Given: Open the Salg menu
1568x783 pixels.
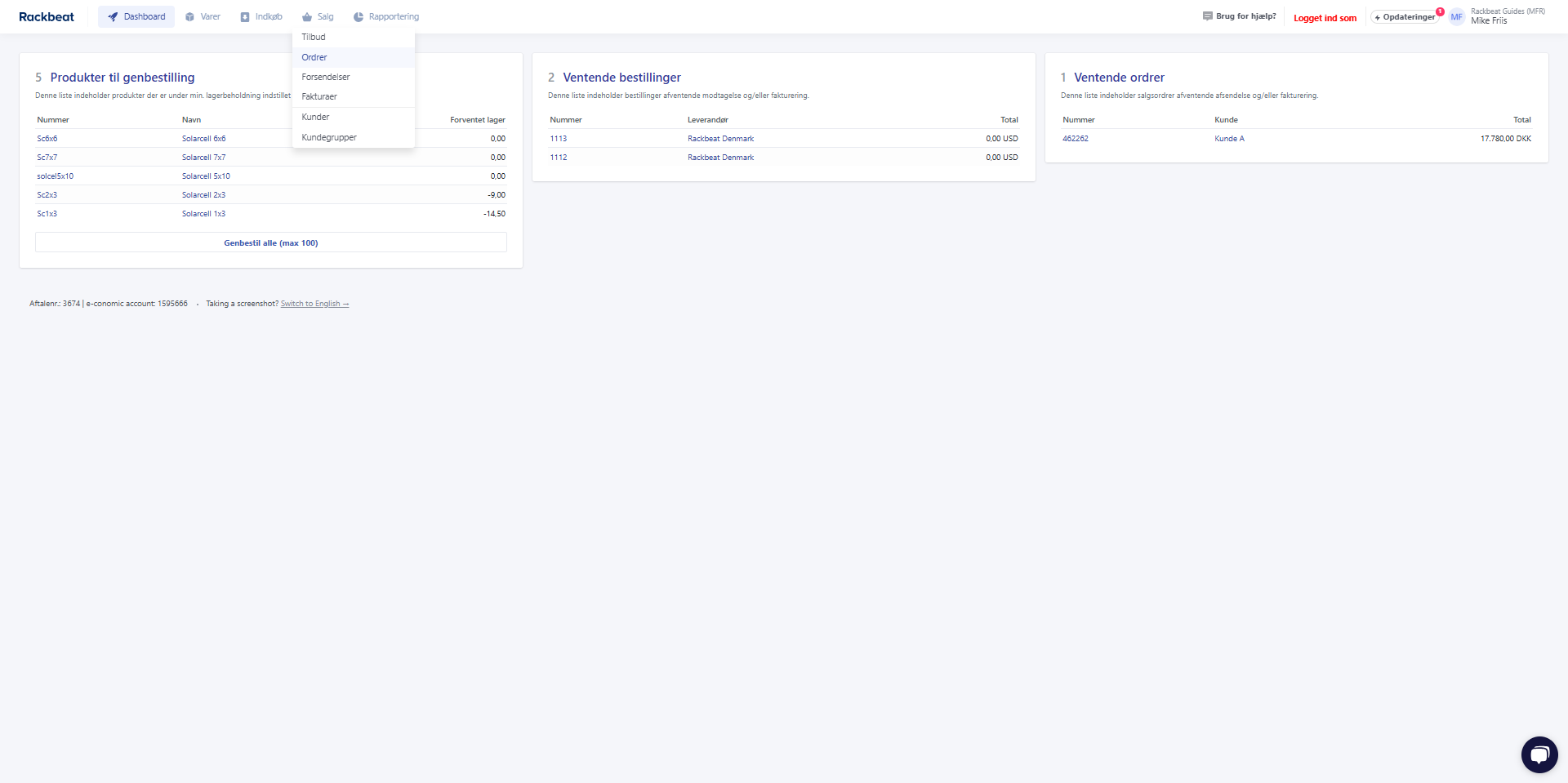Looking at the screenshot, I should 318,17.
